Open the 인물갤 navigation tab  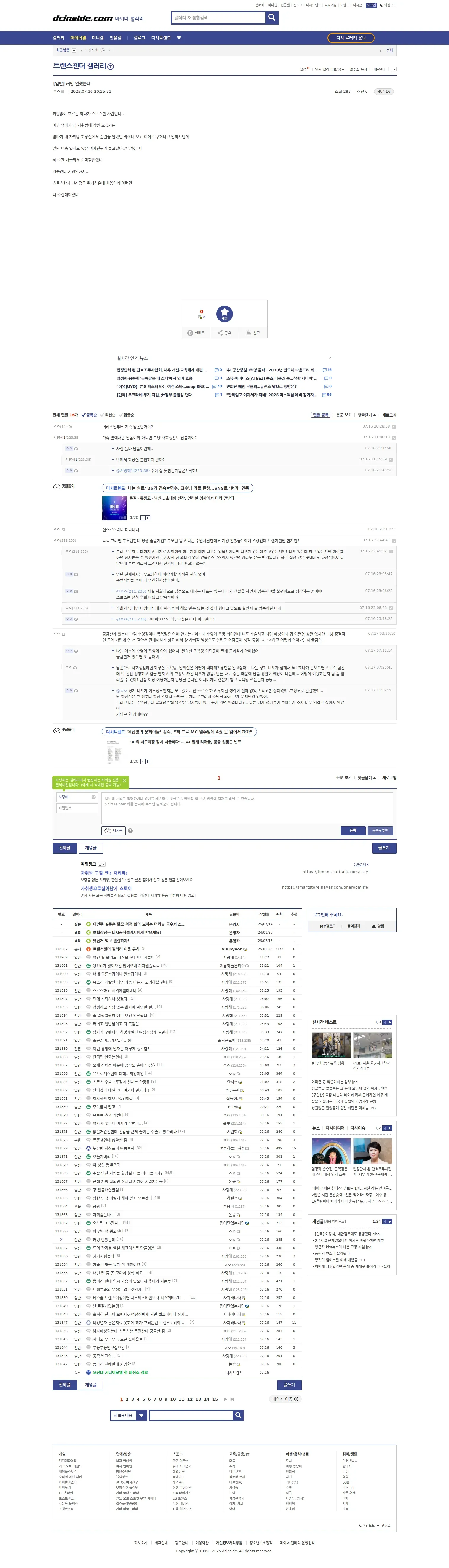pyautogui.click(x=115, y=38)
